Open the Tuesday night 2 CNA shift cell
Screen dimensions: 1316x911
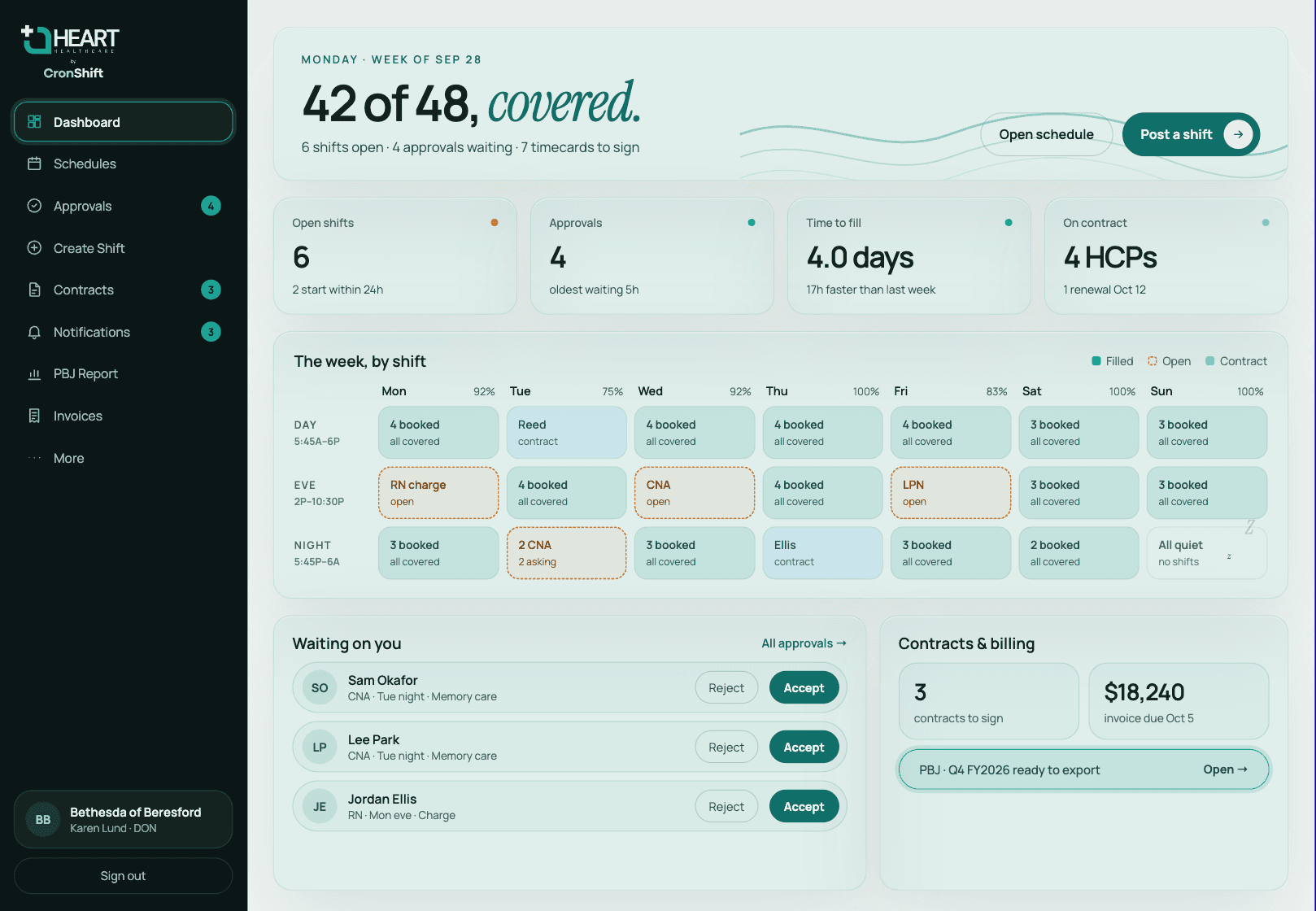pos(567,553)
